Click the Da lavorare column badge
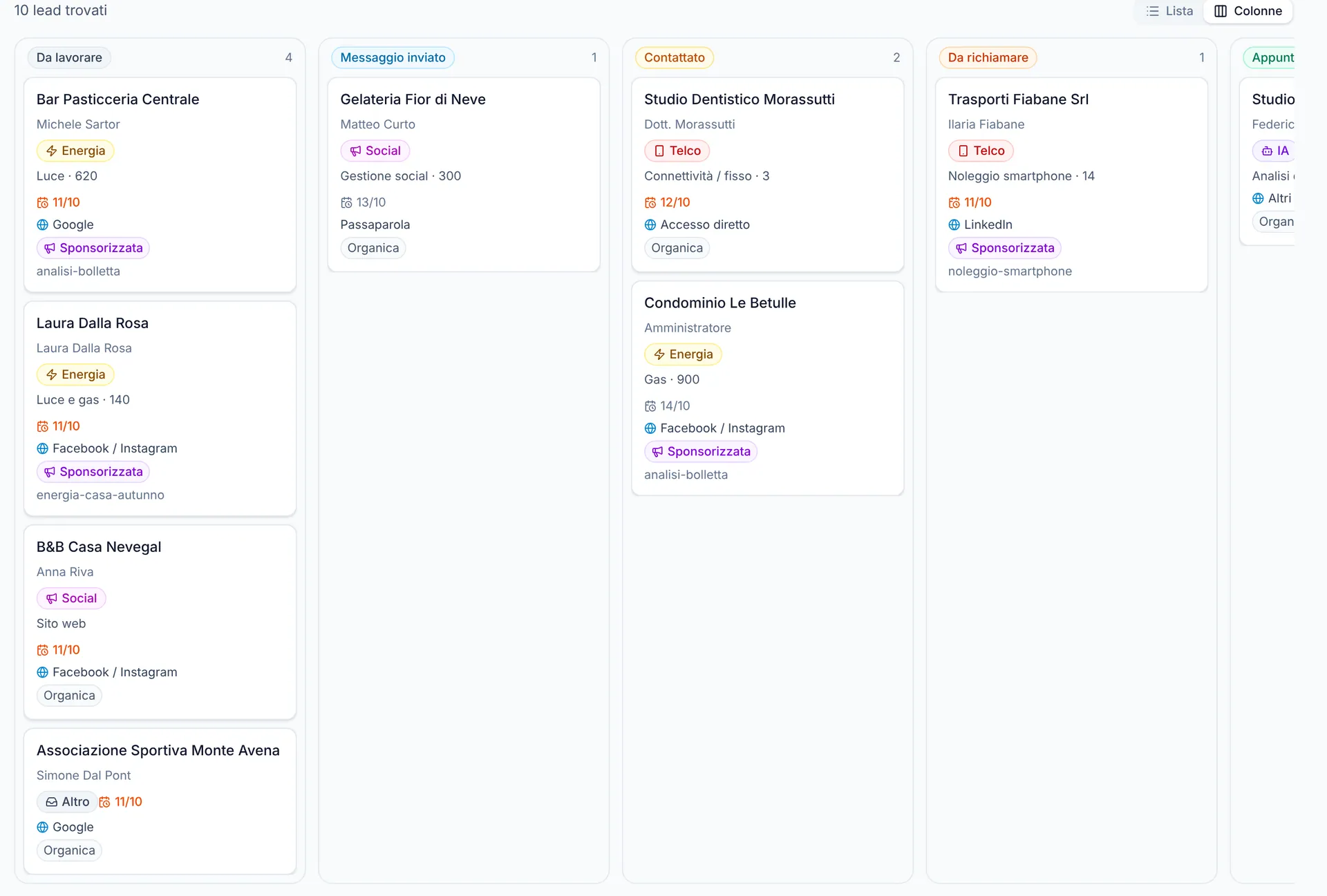The width and height of the screenshot is (1327, 896). (69, 57)
